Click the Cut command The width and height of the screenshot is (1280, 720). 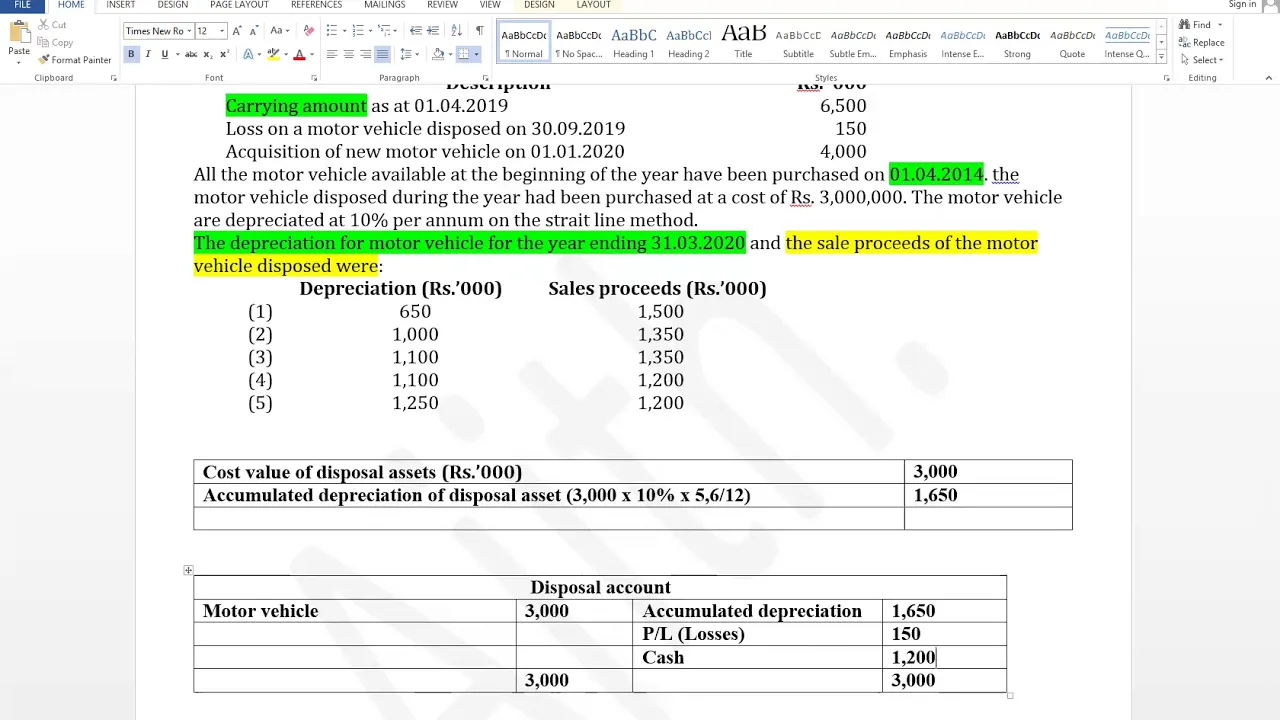pyautogui.click(x=52, y=25)
